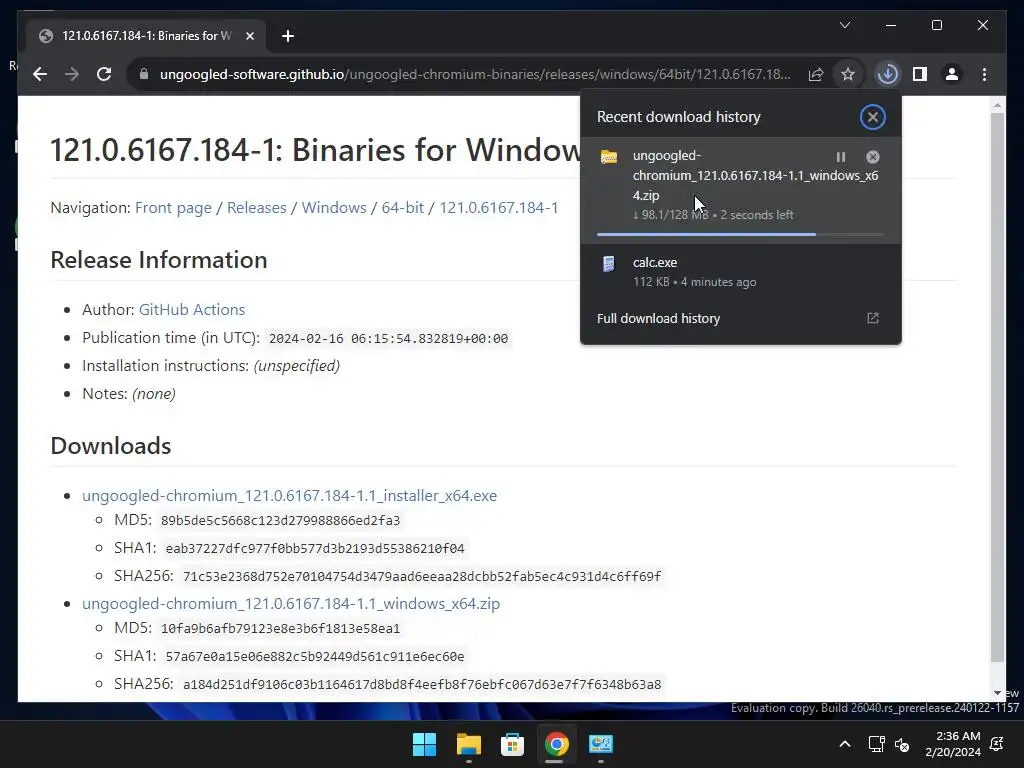Open Chrome's three-dot menu

tap(984, 74)
